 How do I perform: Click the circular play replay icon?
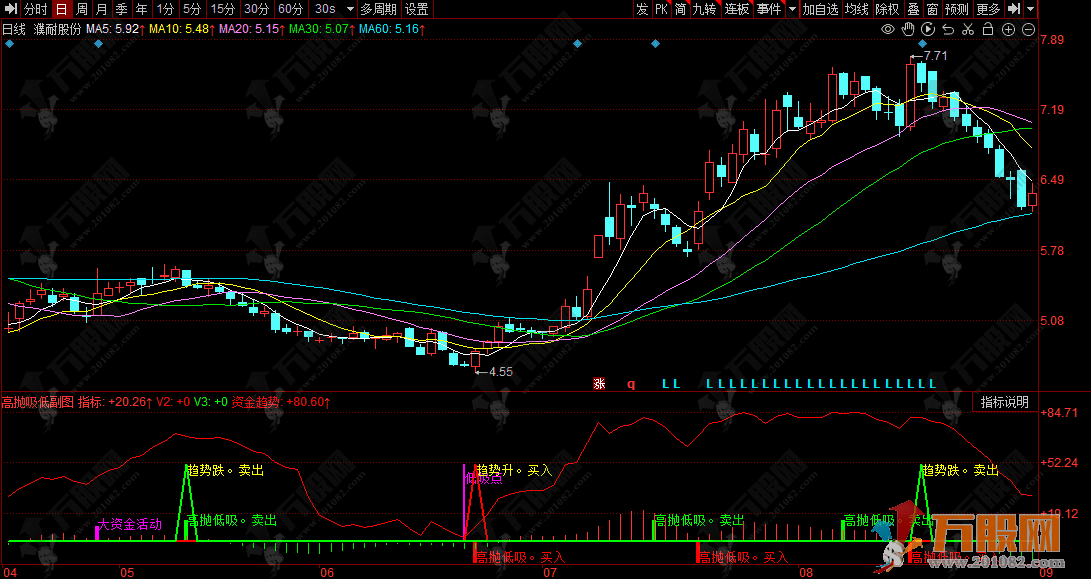(x=928, y=29)
